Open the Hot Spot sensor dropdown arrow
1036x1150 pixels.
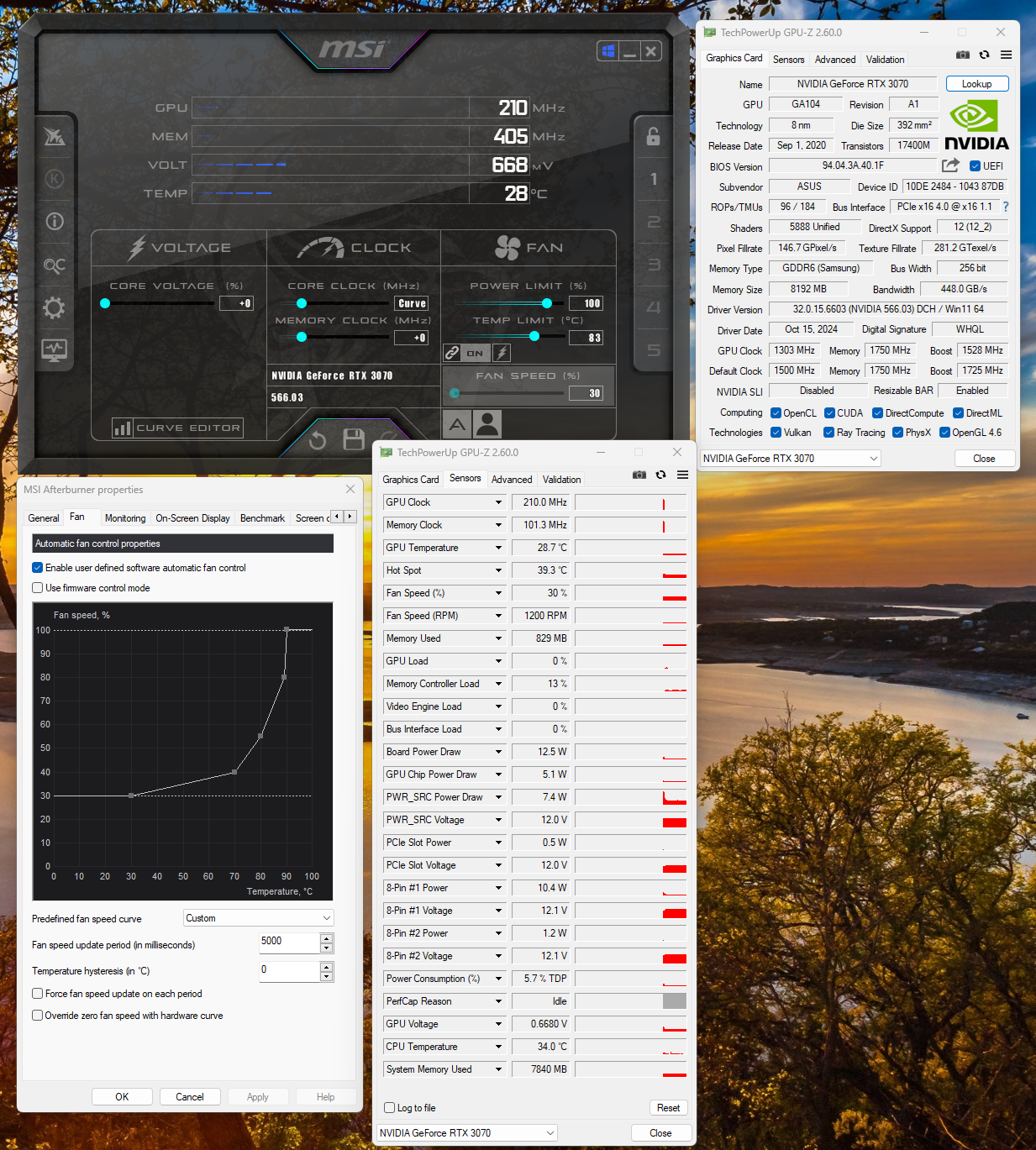pyautogui.click(x=498, y=570)
